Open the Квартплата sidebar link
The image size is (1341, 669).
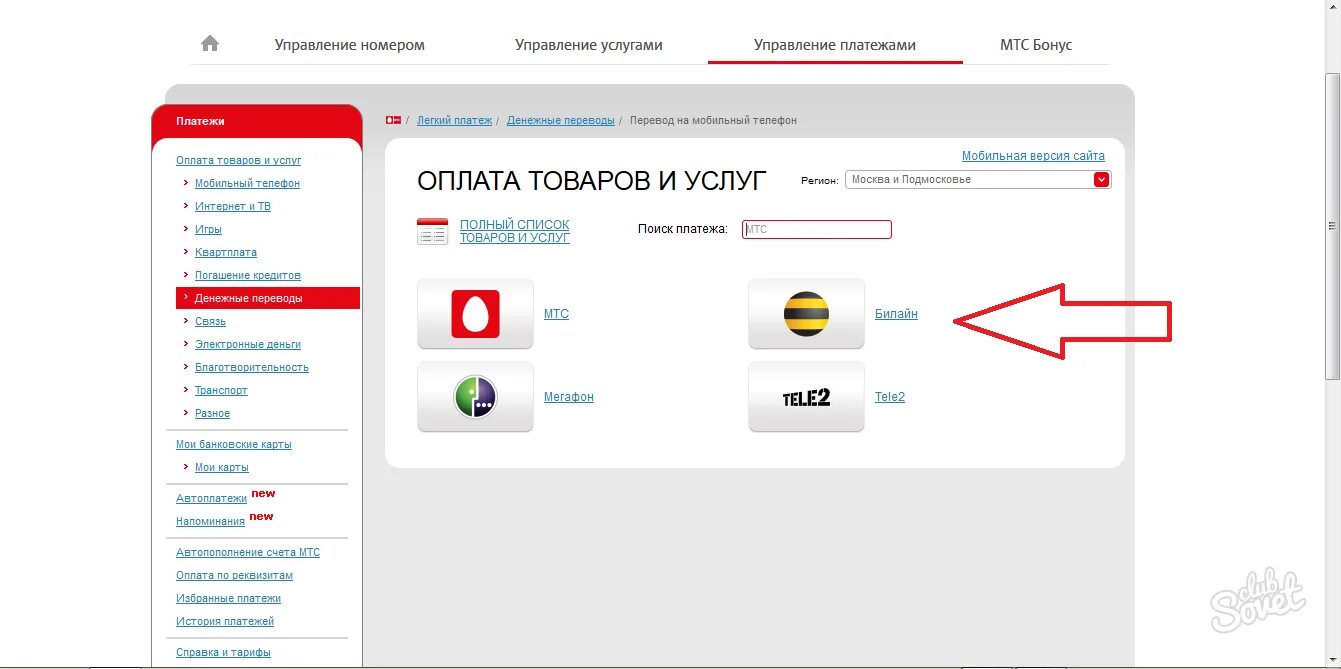[x=226, y=252]
